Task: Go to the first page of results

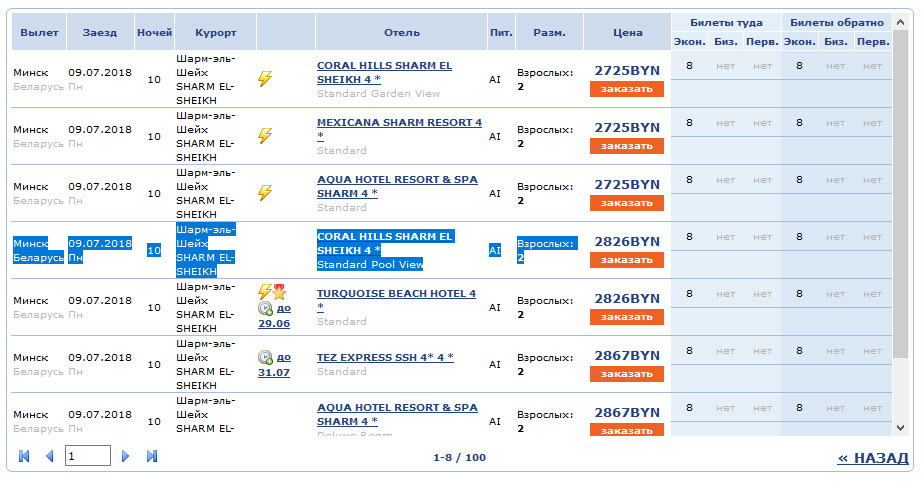Action: point(25,457)
